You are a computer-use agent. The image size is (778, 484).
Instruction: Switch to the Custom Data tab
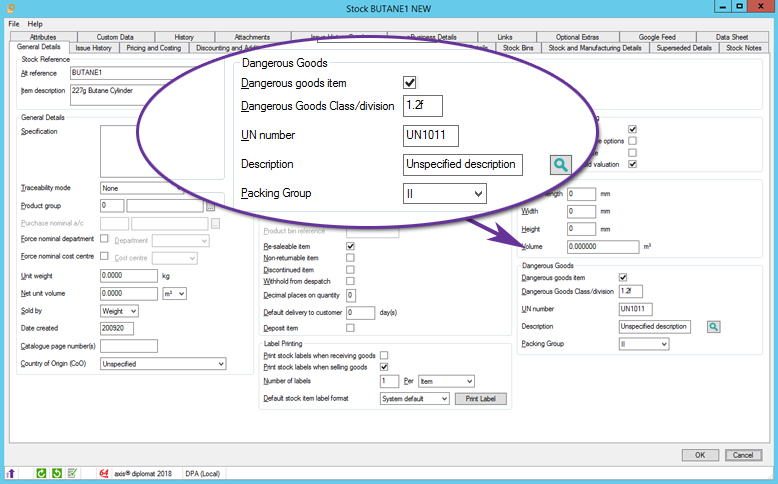click(115, 37)
